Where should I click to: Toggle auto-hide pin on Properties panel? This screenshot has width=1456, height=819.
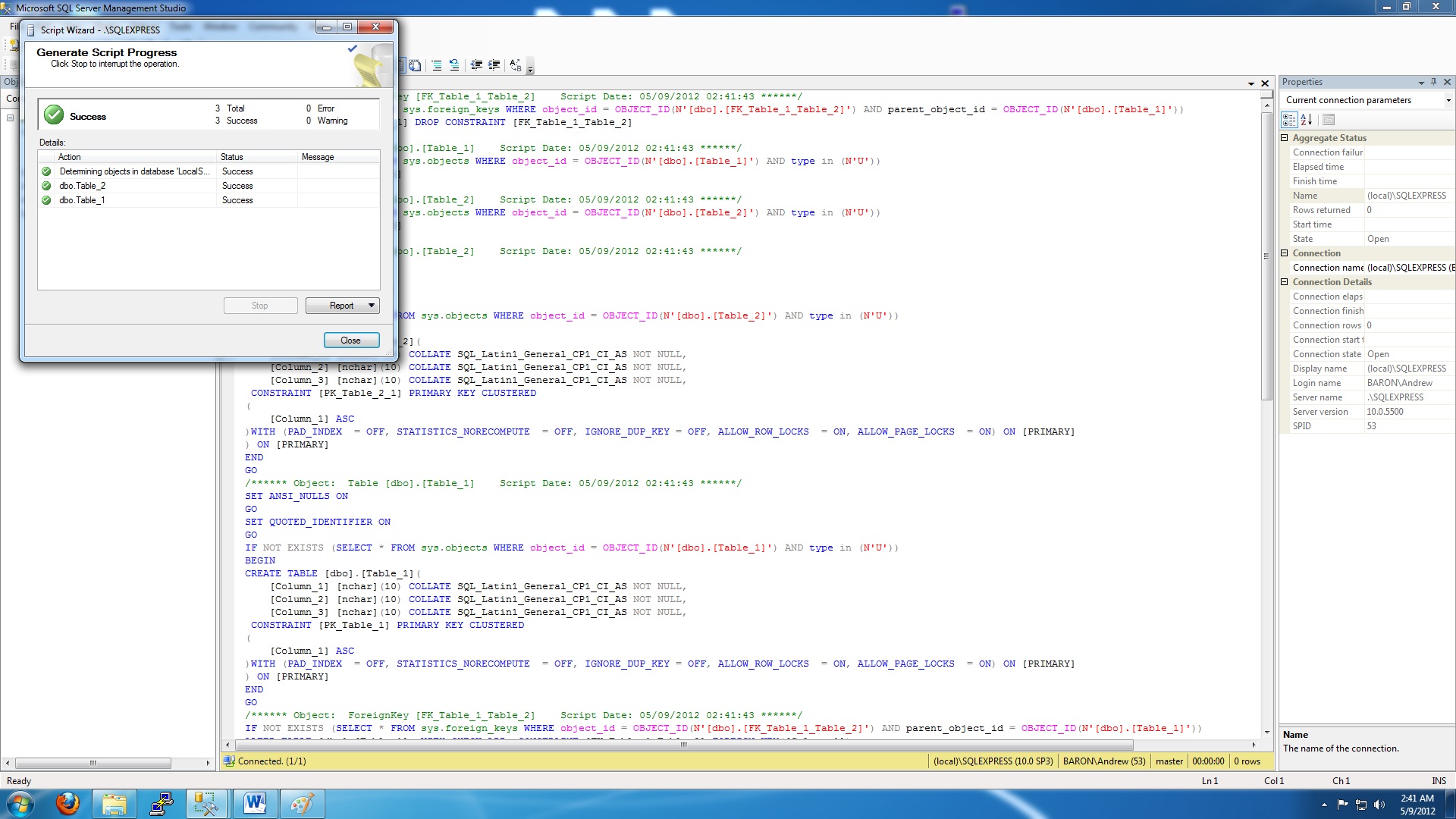pyautogui.click(x=1433, y=82)
